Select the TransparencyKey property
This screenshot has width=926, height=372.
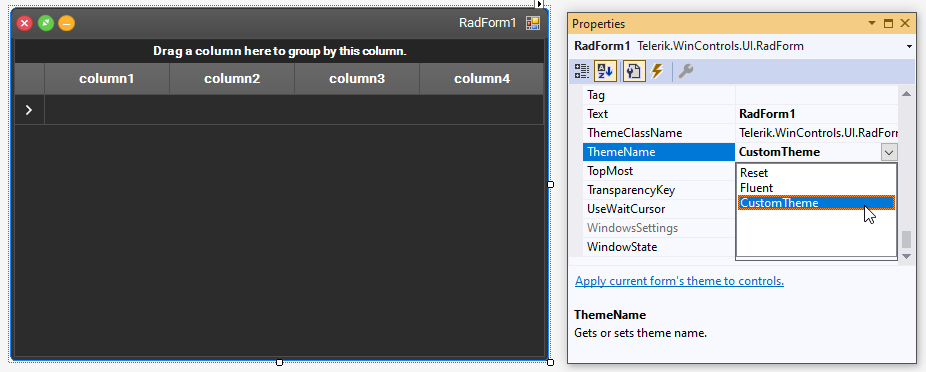tap(659, 190)
